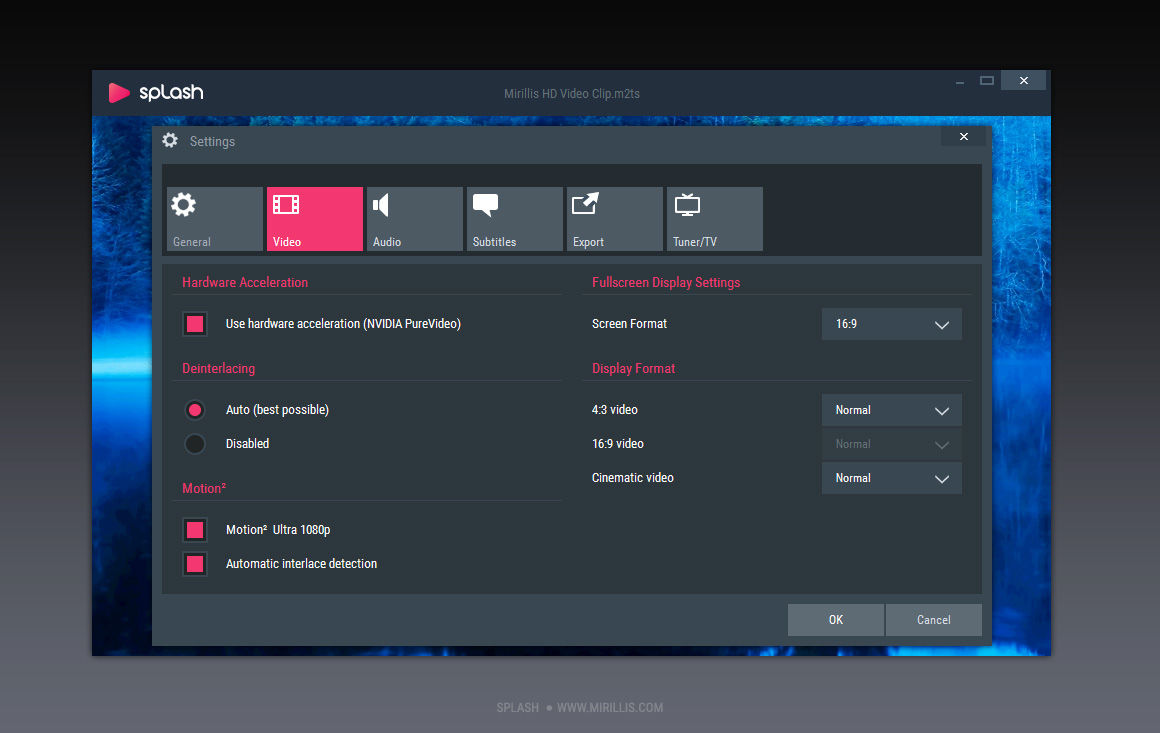The width and height of the screenshot is (1160, 733).
Task: Click the Splash logo in title bar
Action: (x=156, y=92)
